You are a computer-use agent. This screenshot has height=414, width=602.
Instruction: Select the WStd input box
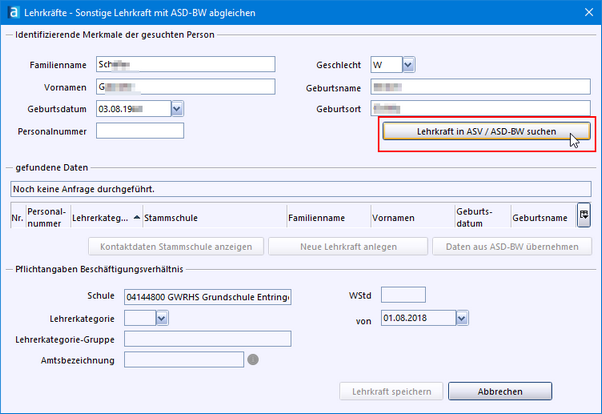click(404, 295)
